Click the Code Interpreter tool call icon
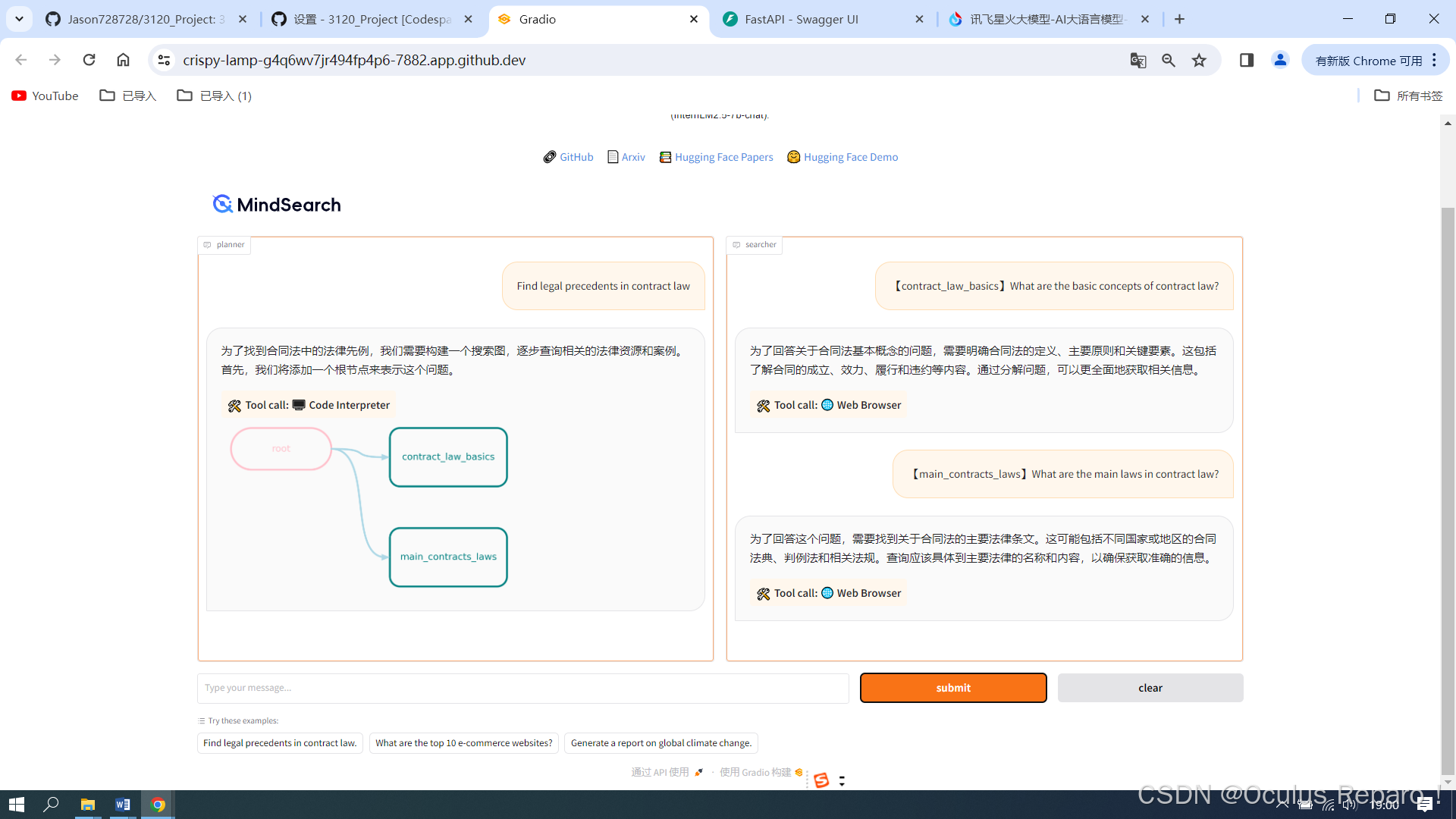 click(299, 405)
